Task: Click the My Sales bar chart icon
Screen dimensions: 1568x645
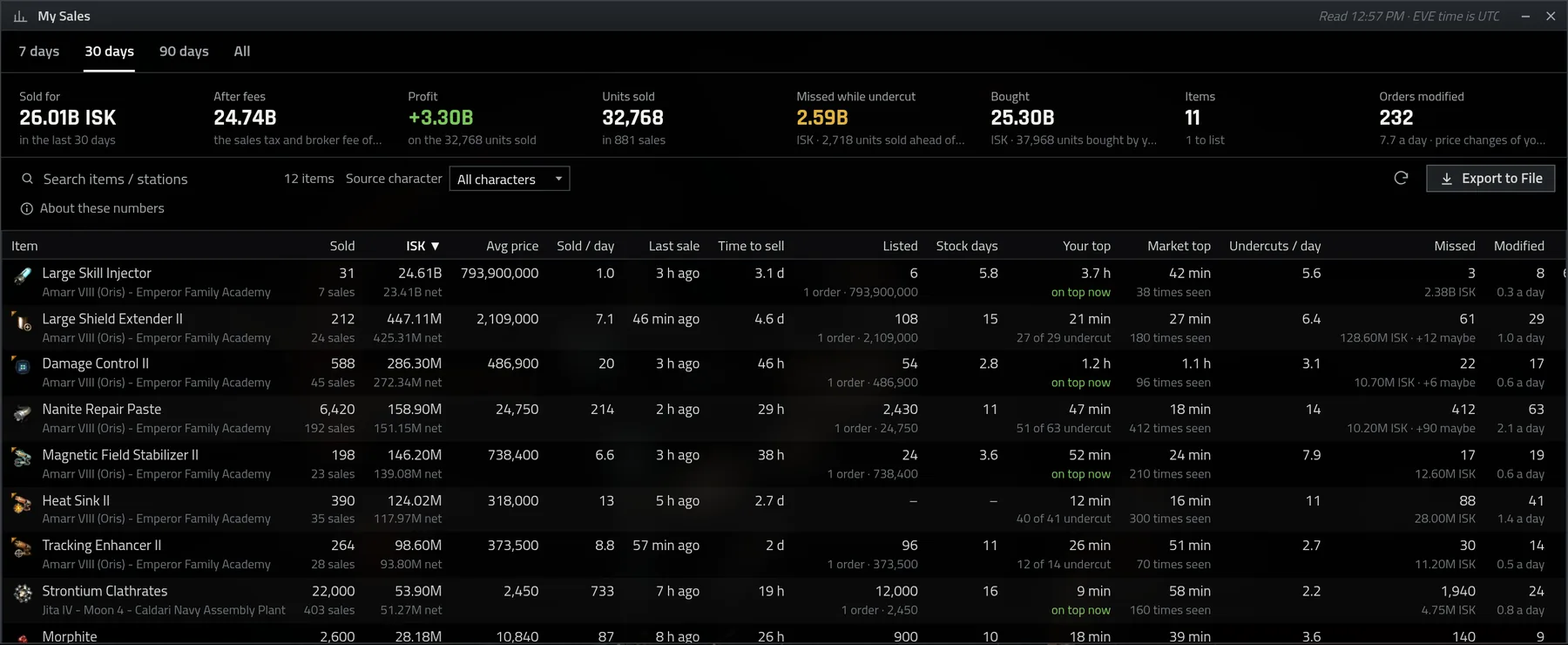Action: (20, 16)
